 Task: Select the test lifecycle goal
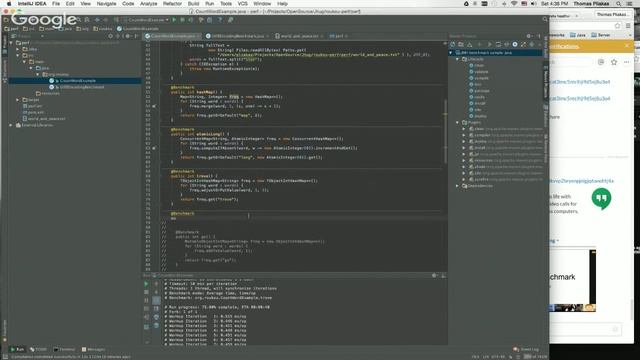[x=478, y=84]
